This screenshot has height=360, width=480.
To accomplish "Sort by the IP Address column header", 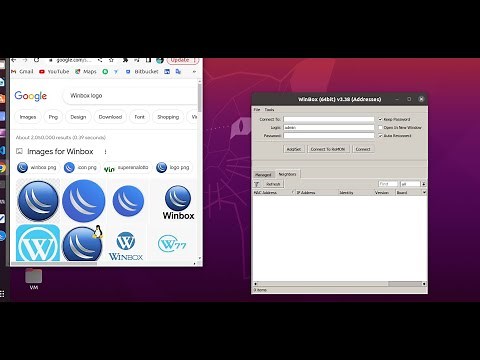I will pos(317,192).
